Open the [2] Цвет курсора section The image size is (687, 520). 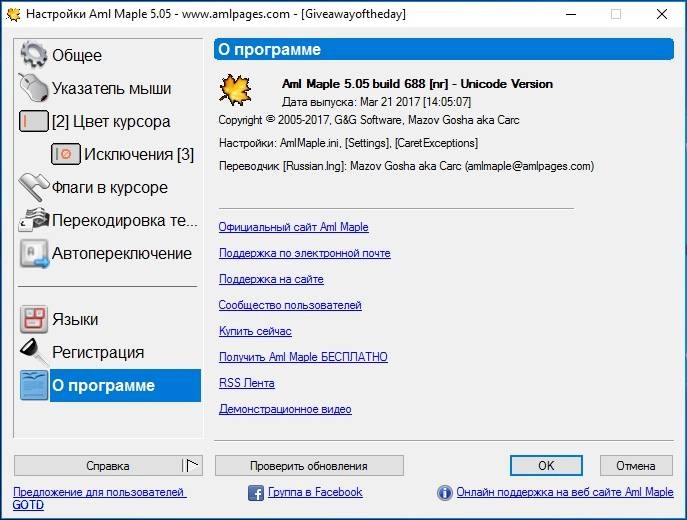click(109, 121)
